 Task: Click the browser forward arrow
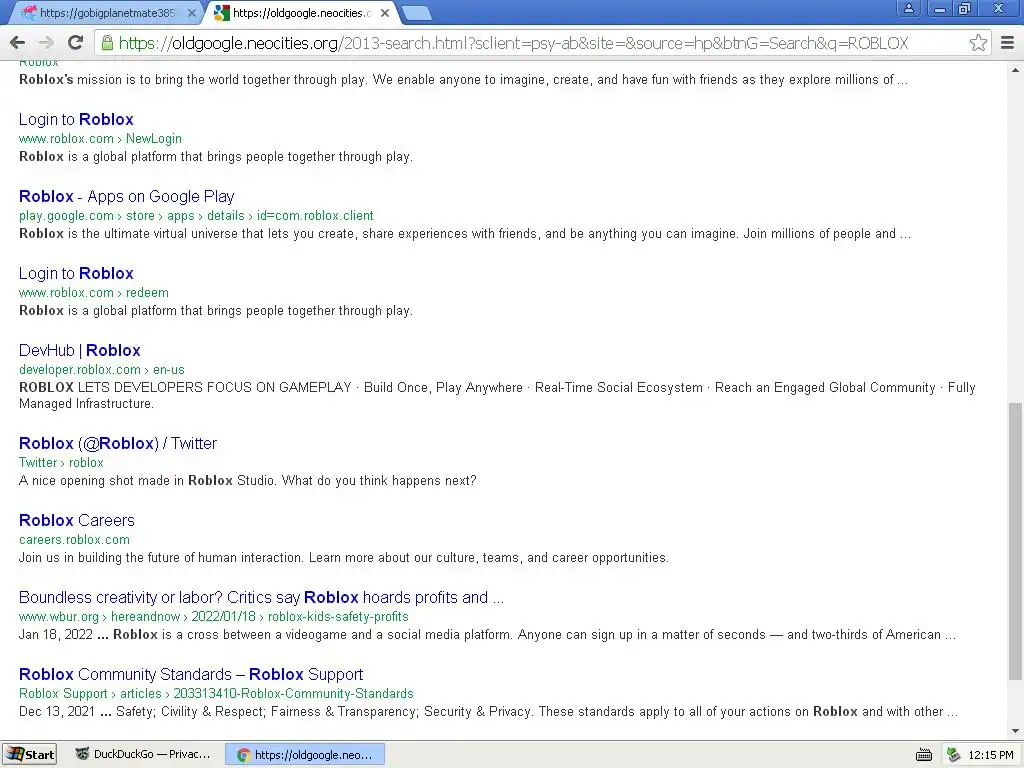click(x=46, y=43)
